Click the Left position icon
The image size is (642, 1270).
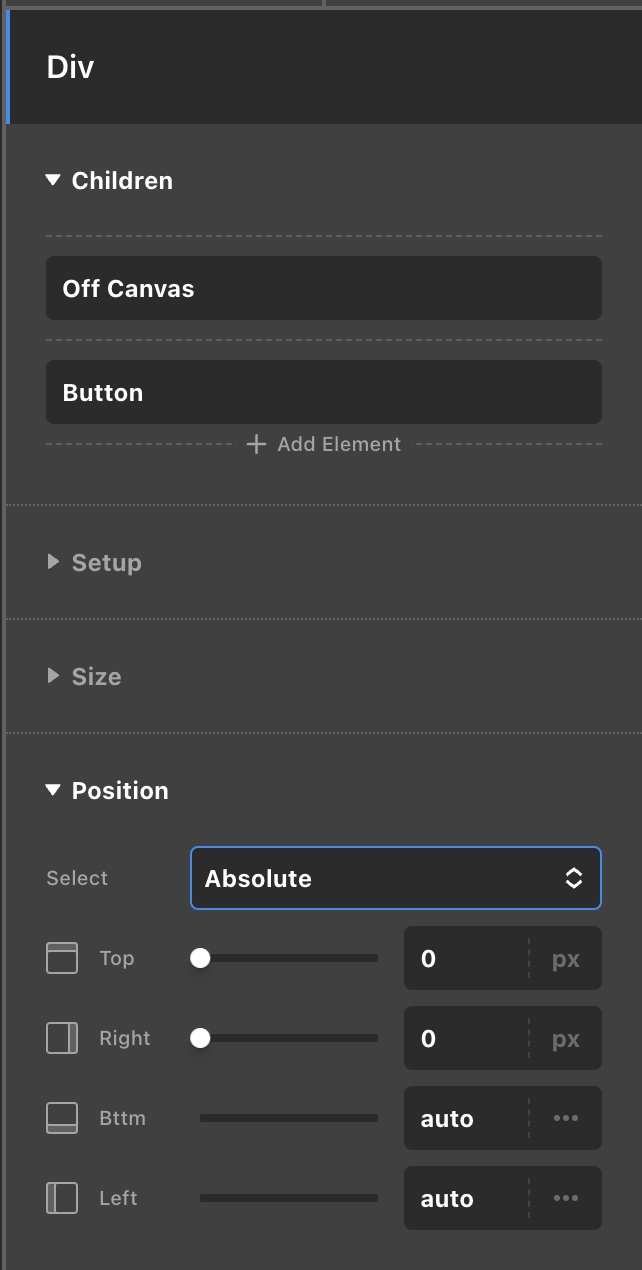(62, 1198)
